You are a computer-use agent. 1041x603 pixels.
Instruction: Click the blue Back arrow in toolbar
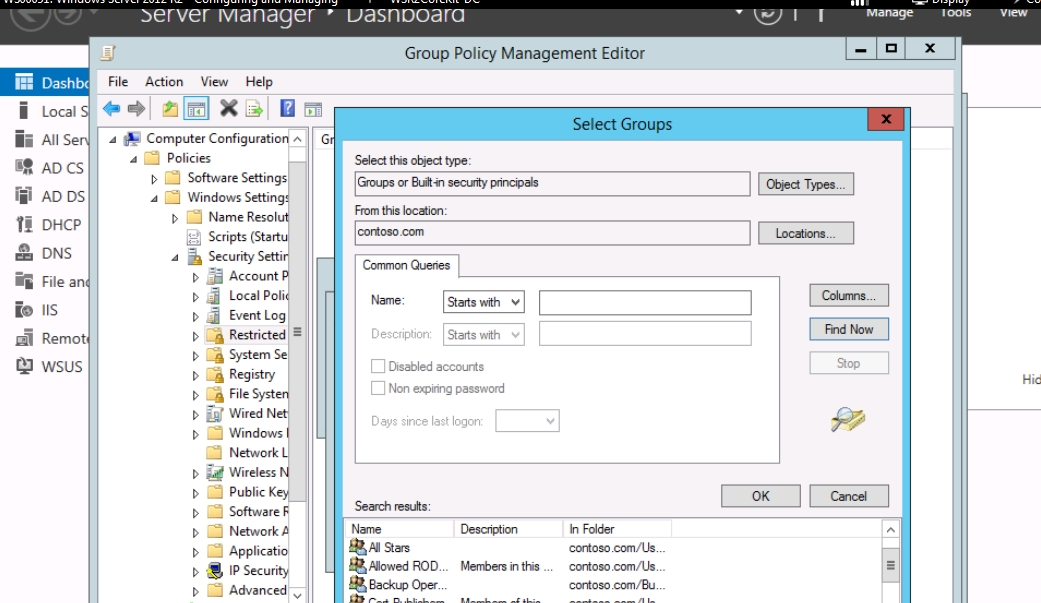(x=111, y=109)
